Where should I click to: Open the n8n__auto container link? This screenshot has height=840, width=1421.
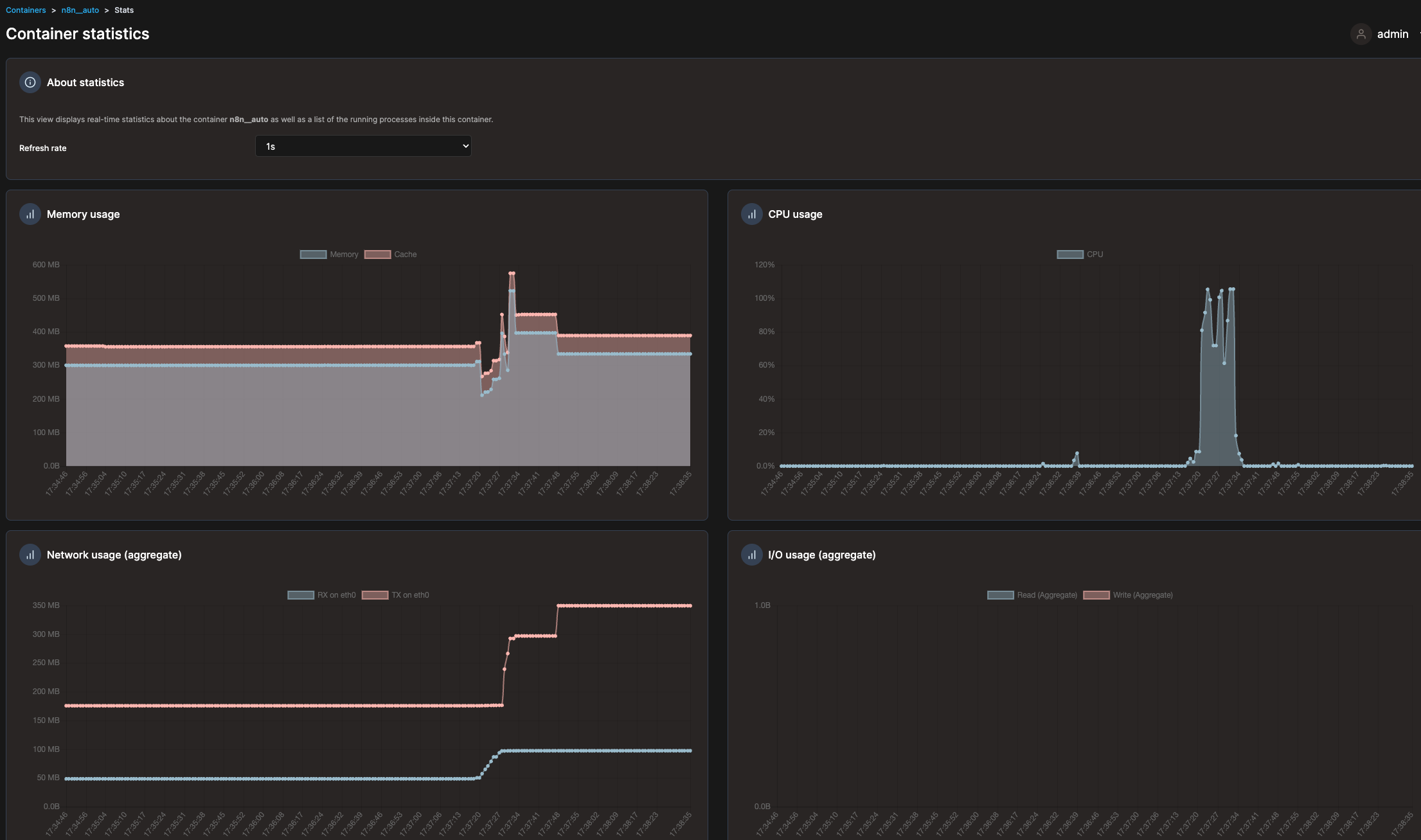(x=80, y=10)
